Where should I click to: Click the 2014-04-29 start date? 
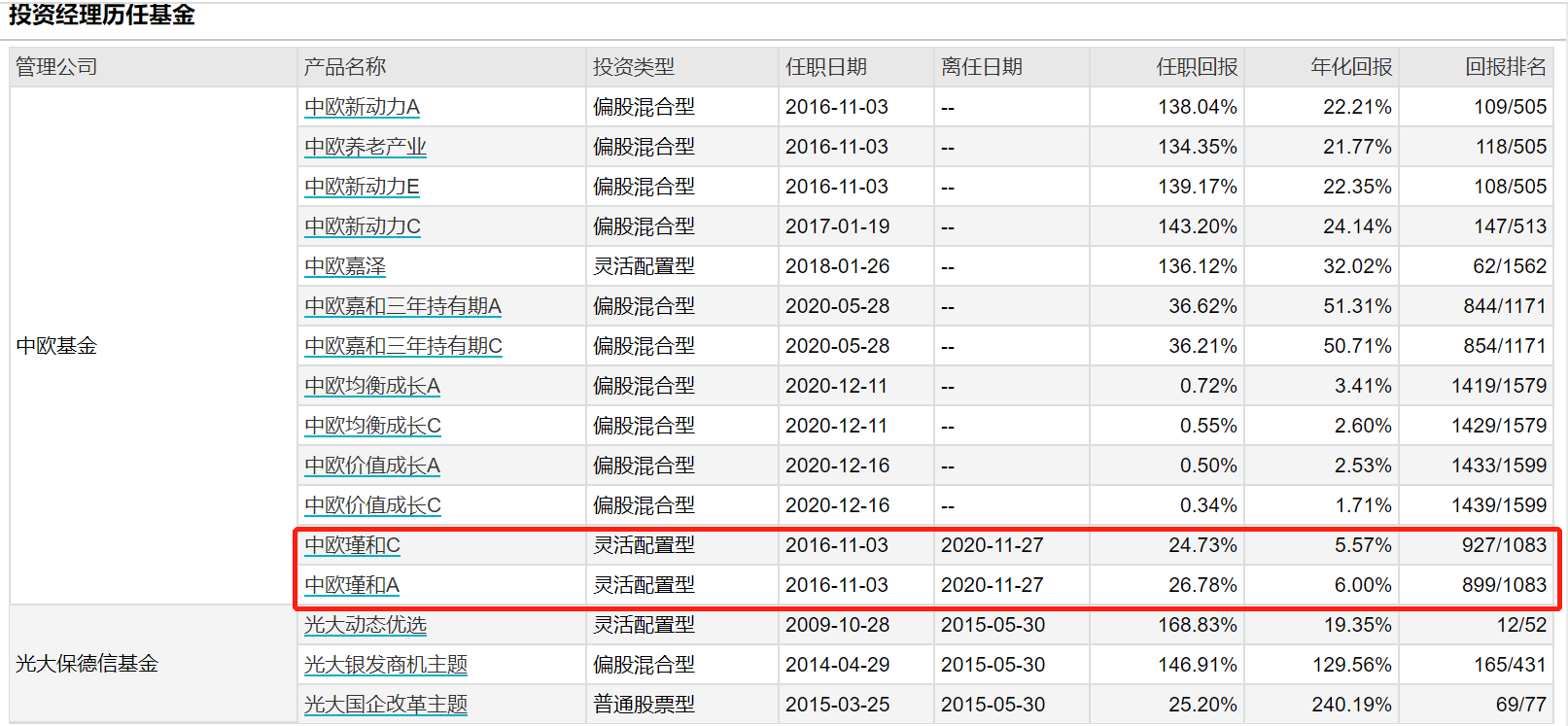[x=837, y=665]
